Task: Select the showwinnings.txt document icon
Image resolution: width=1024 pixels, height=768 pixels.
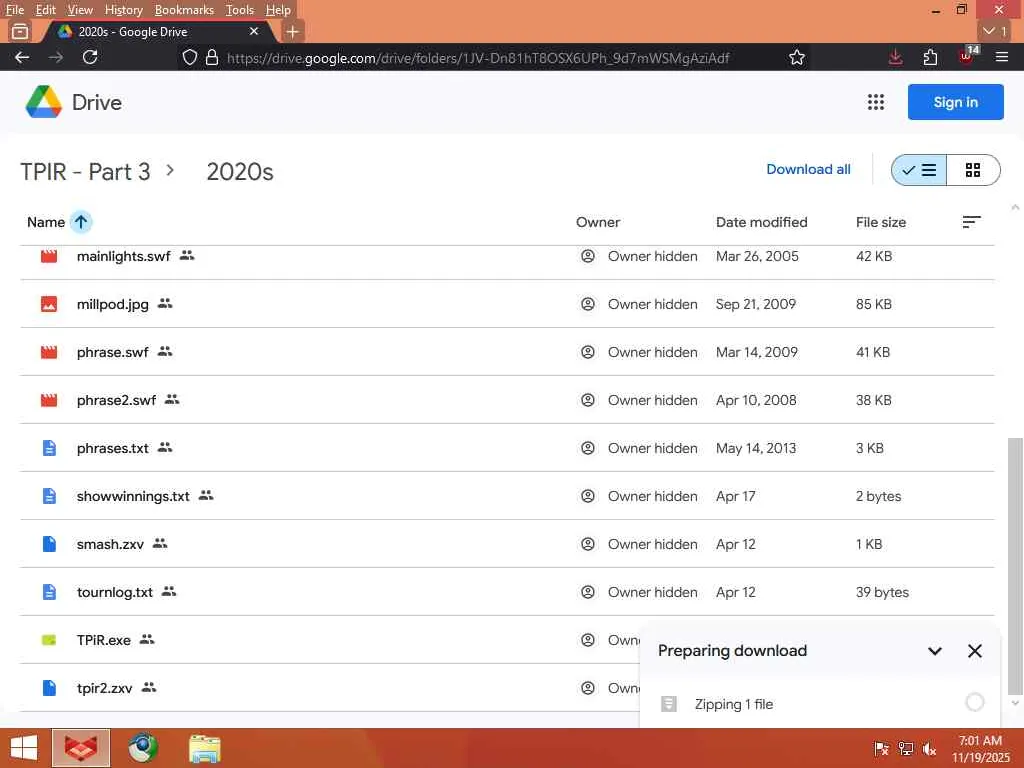Action: point(49,496)
